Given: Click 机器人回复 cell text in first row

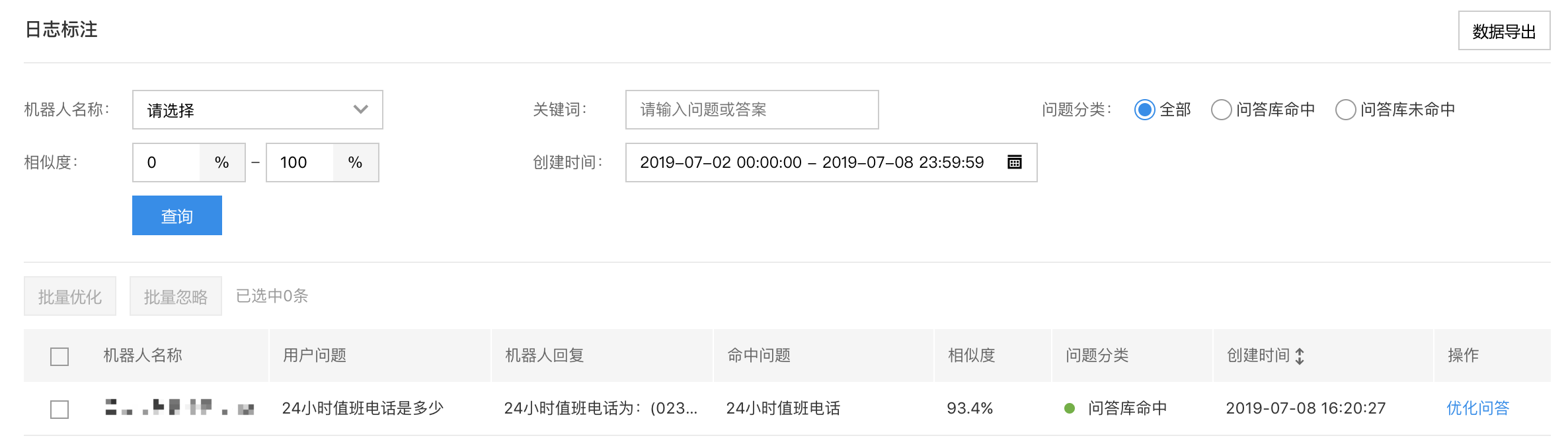Looking at the screenshot, I should coord(600,408).
